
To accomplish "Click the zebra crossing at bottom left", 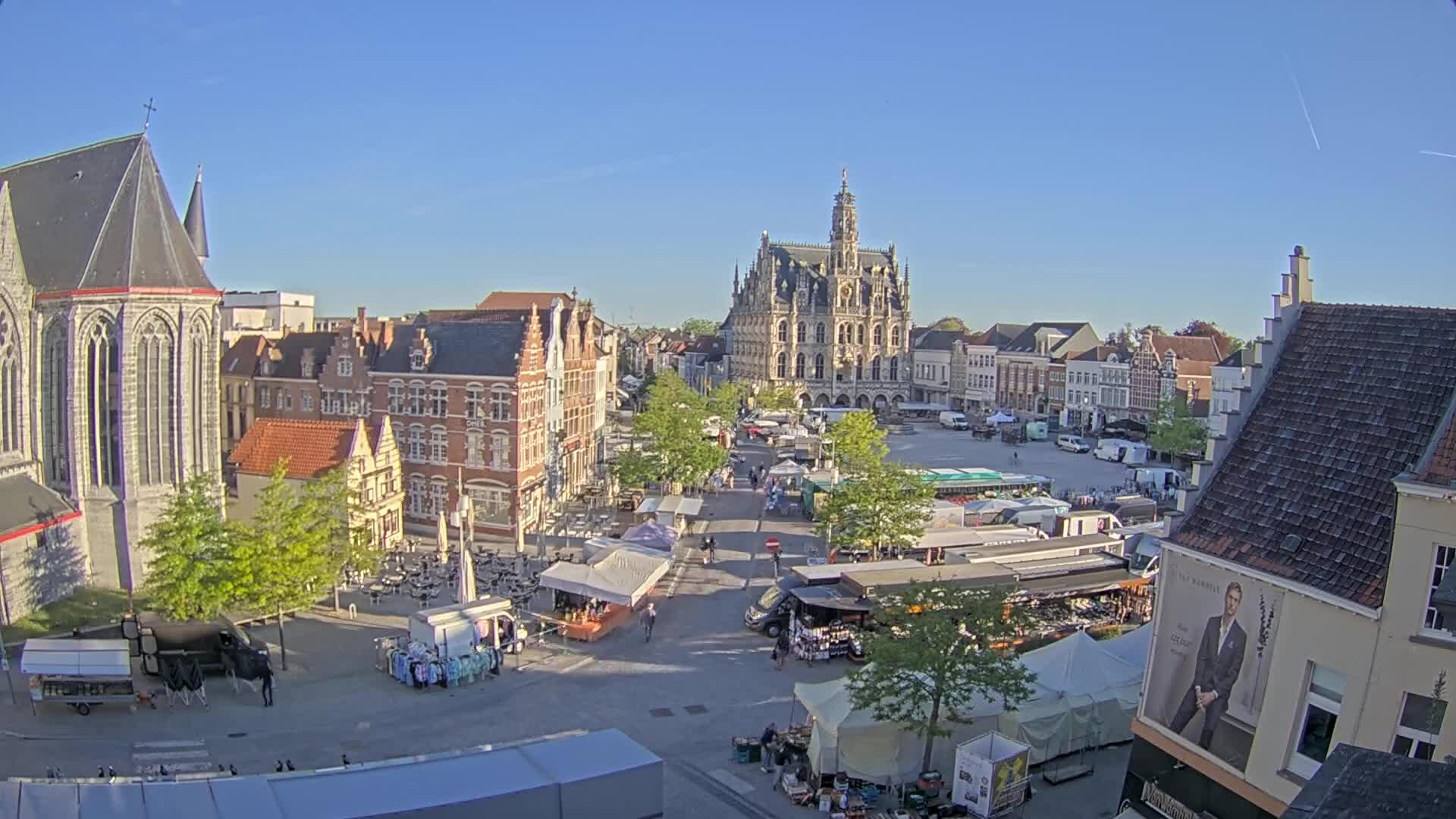I will 171,751.
